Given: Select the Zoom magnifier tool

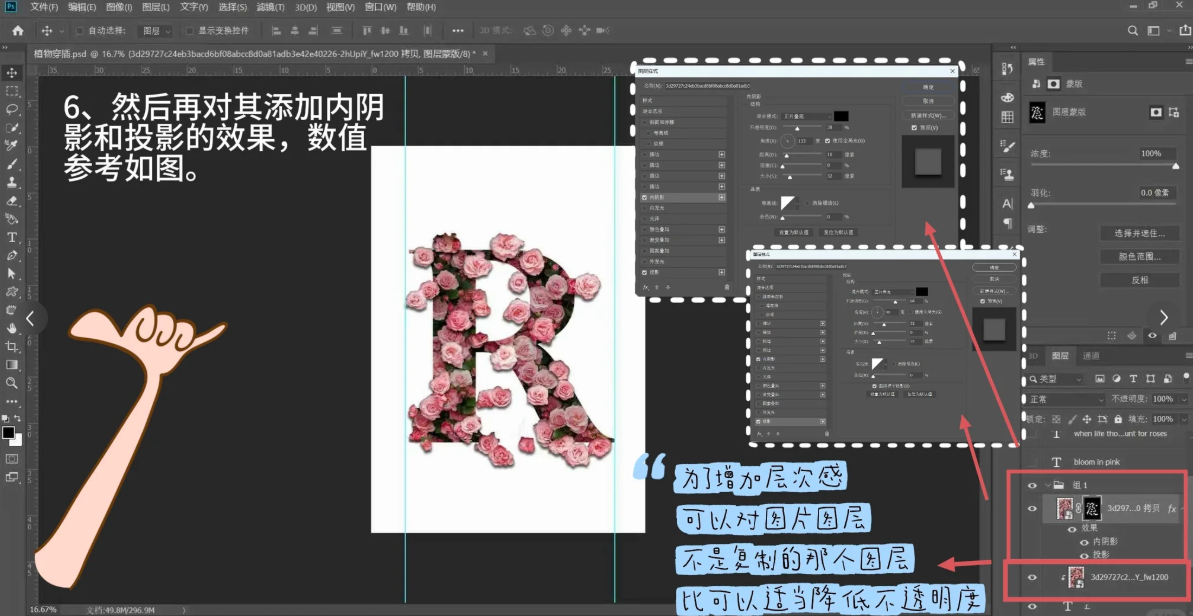Looking at the screenshot, I should 12,382.
